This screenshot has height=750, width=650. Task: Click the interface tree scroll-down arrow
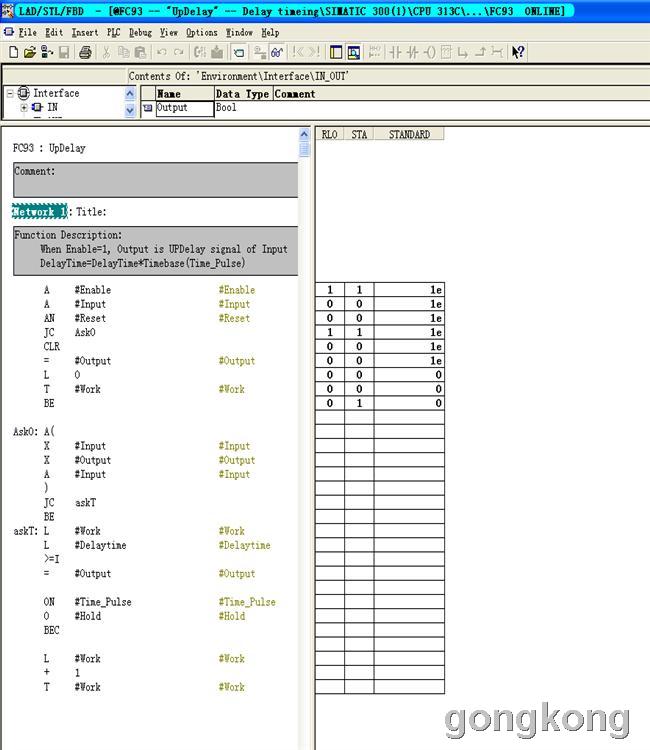click(x=130, y=111)
